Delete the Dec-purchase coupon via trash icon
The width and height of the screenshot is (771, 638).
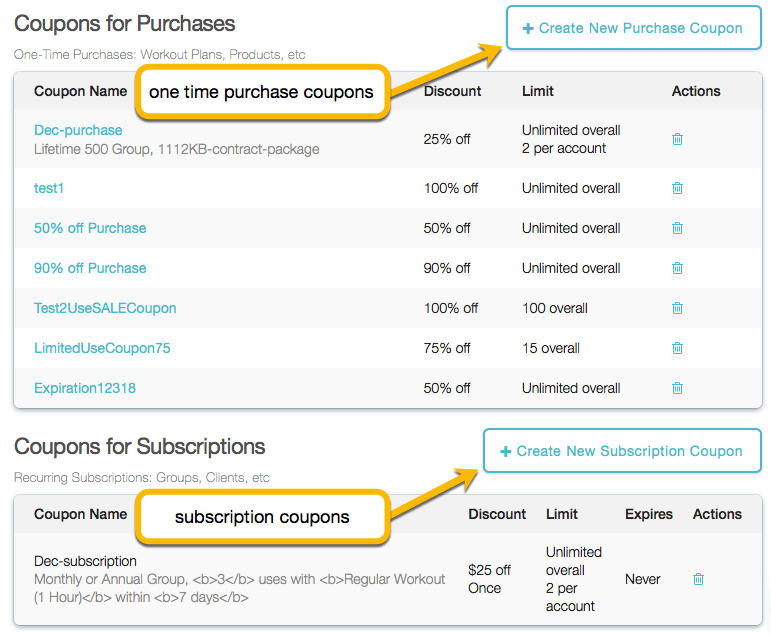click(x=677, y=139)
